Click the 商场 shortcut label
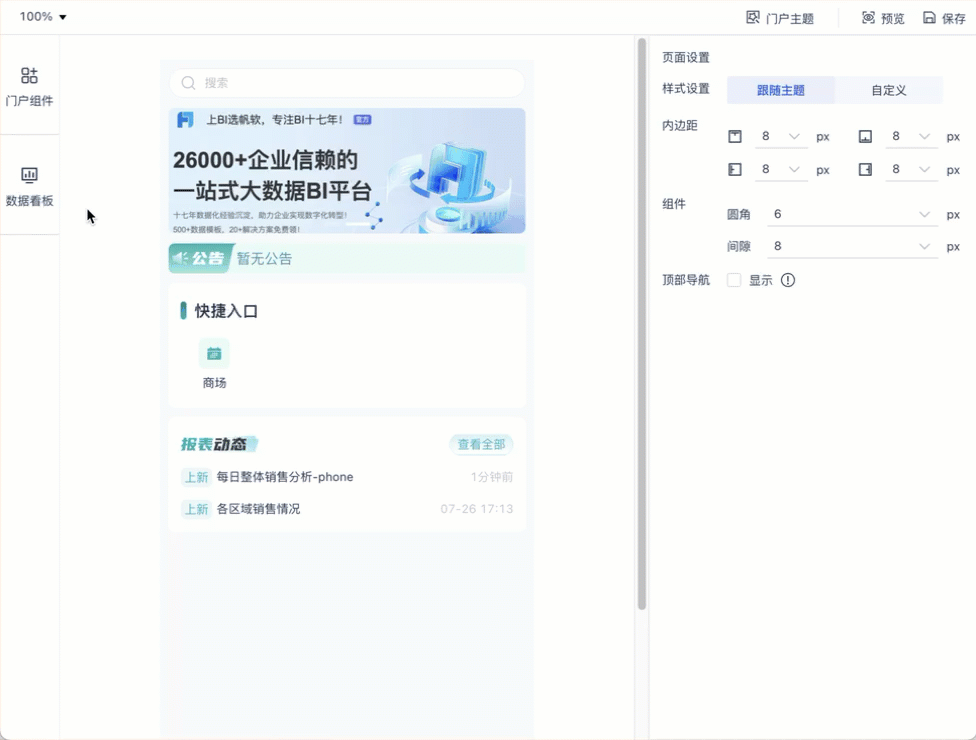Image resolution: width=976 pixels, height=740 pixels. [x=214, y=383]
